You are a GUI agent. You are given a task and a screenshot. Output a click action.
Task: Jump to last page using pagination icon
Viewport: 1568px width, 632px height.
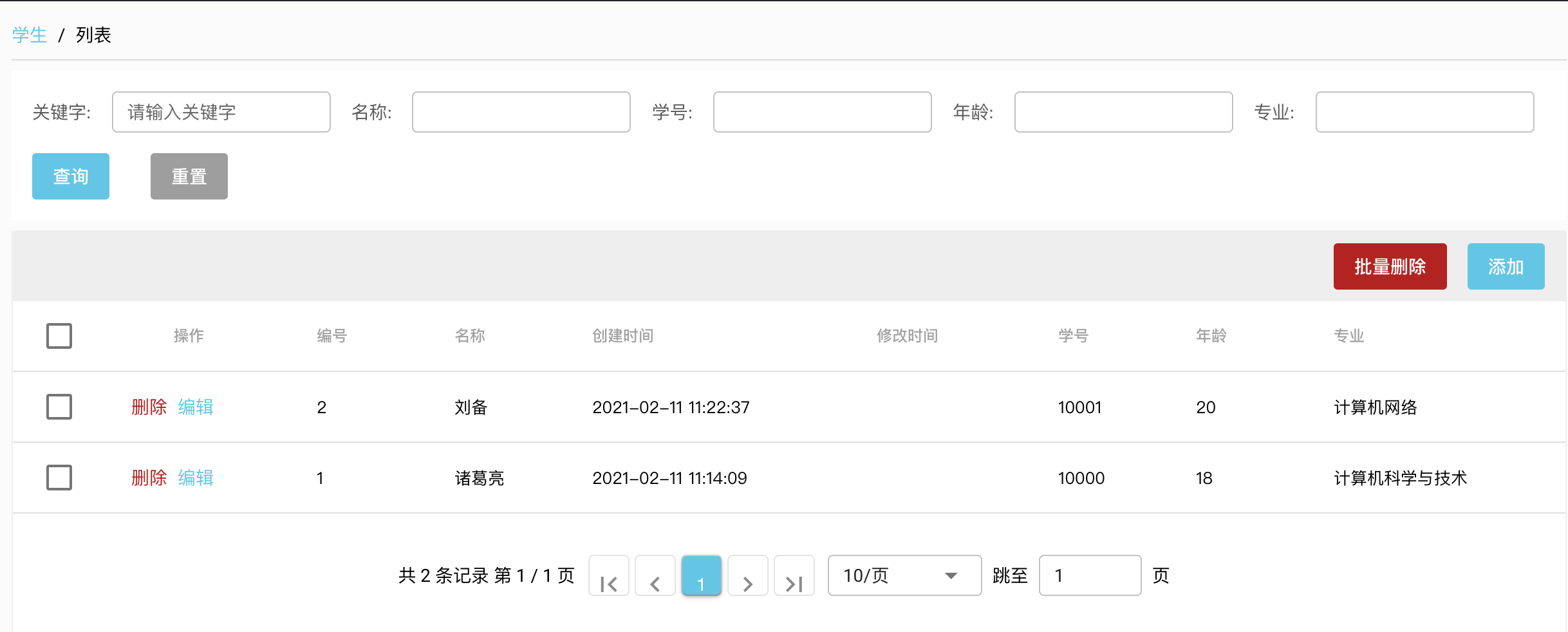pyautogui.click(x=794, y=576)
